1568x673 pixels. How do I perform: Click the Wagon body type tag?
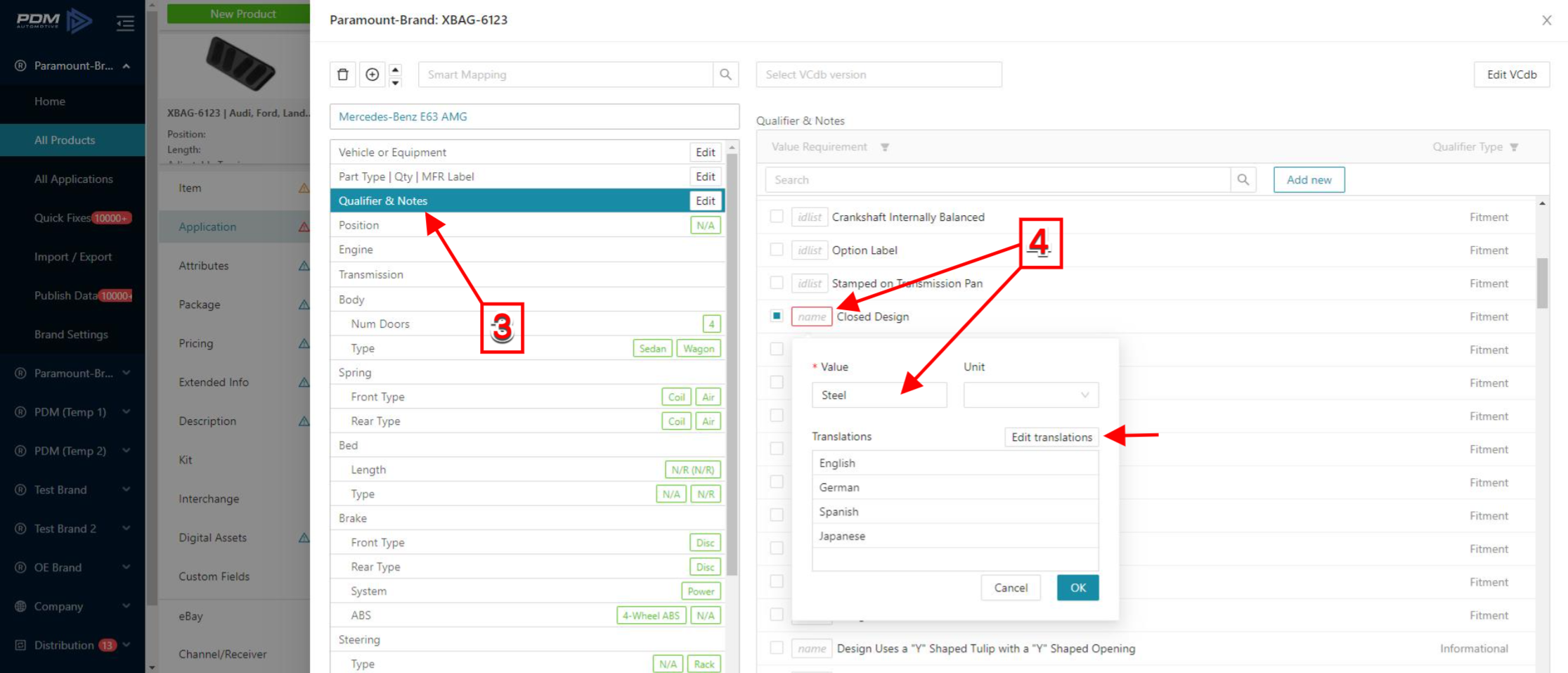click(699, 348)
